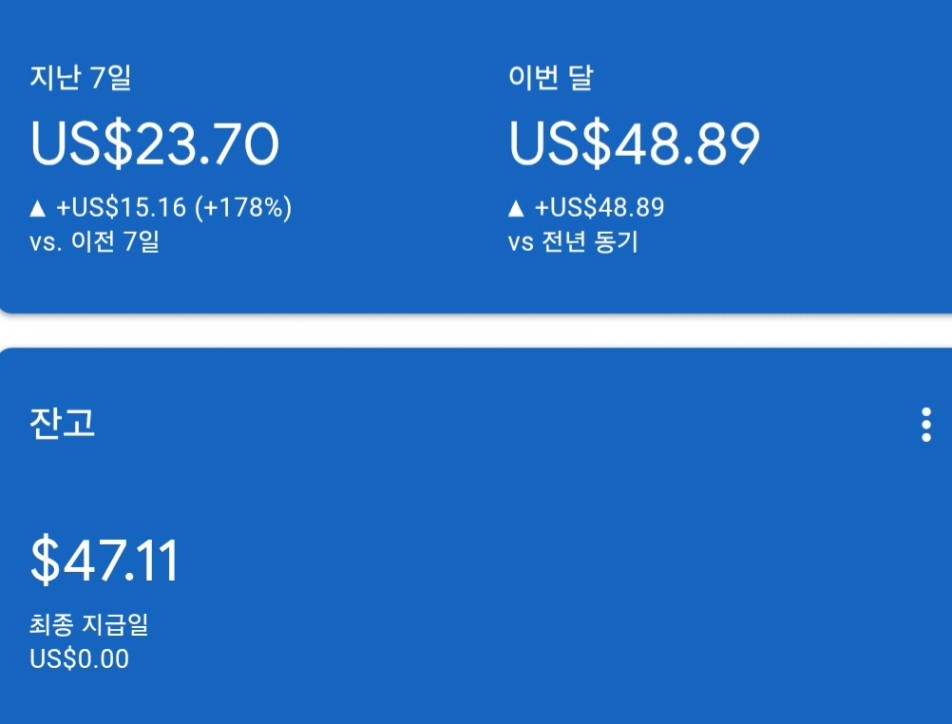Tap the US$0.00 last payment value
The width and height of the screenshot is (952, 724).
click(x=79, y=659)
